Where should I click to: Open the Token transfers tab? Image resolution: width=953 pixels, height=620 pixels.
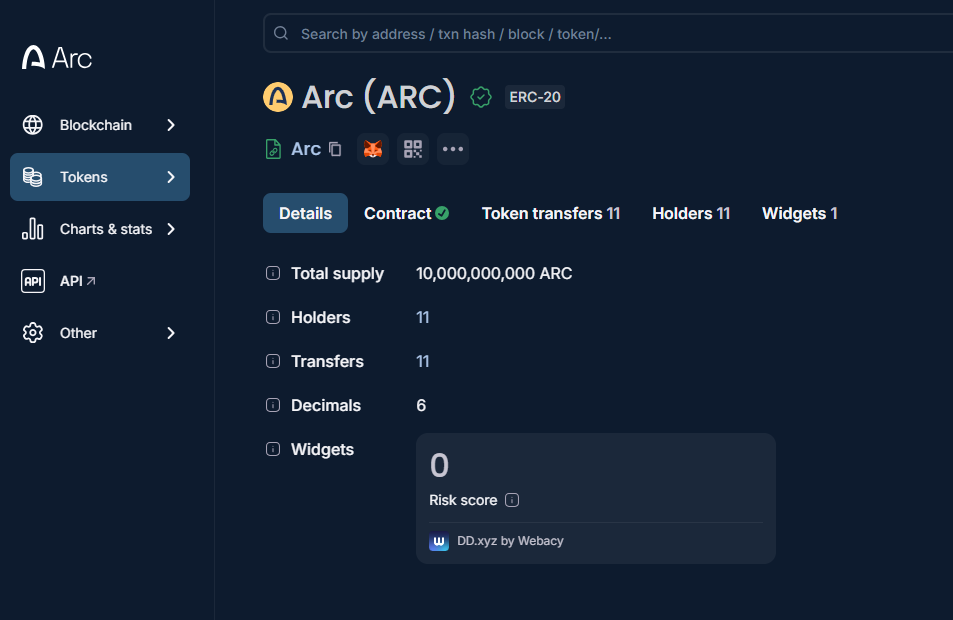point(551,213)
